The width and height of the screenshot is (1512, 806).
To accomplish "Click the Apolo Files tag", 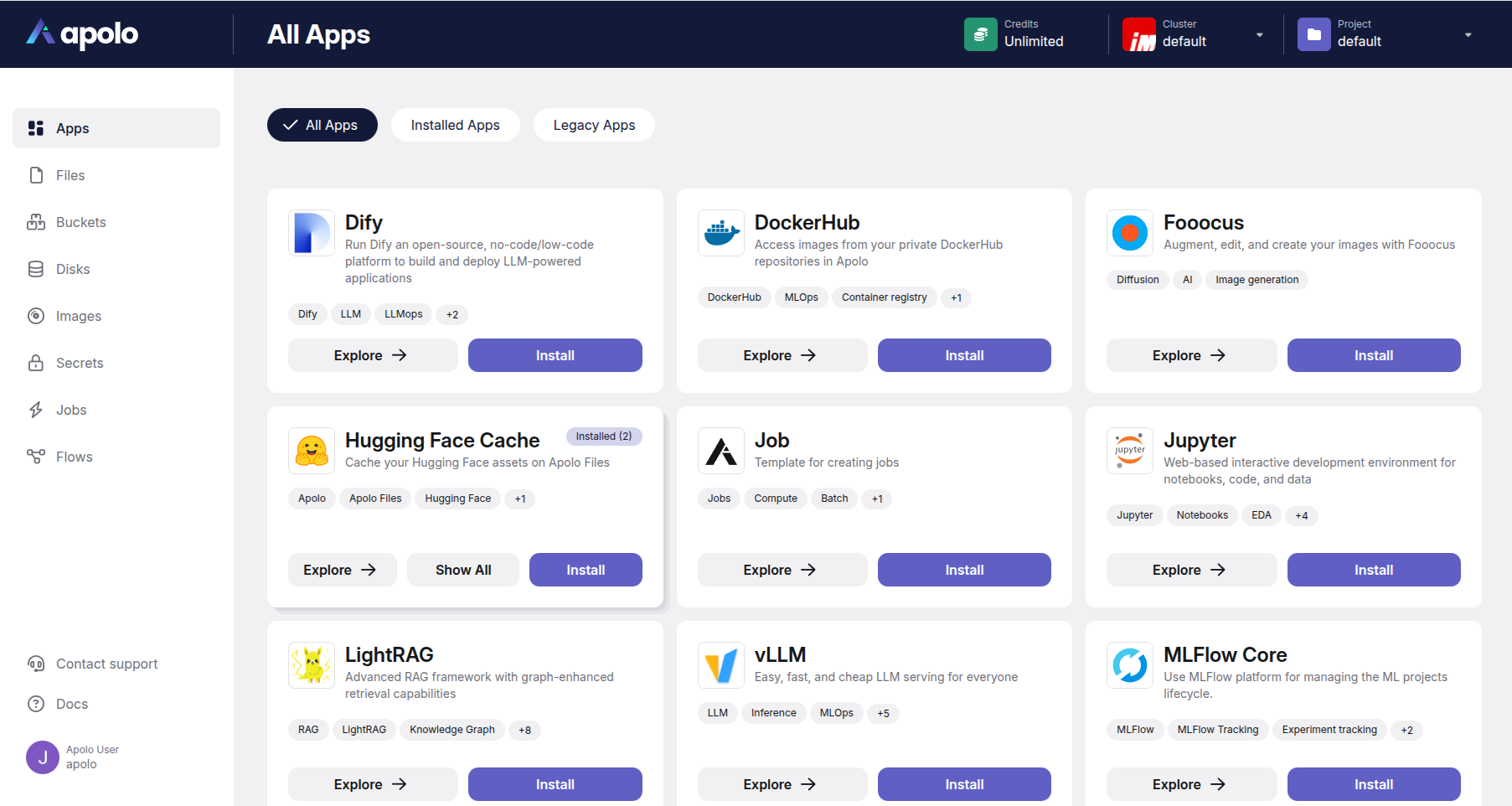I will pyautogui.click(x=375, y=499).
